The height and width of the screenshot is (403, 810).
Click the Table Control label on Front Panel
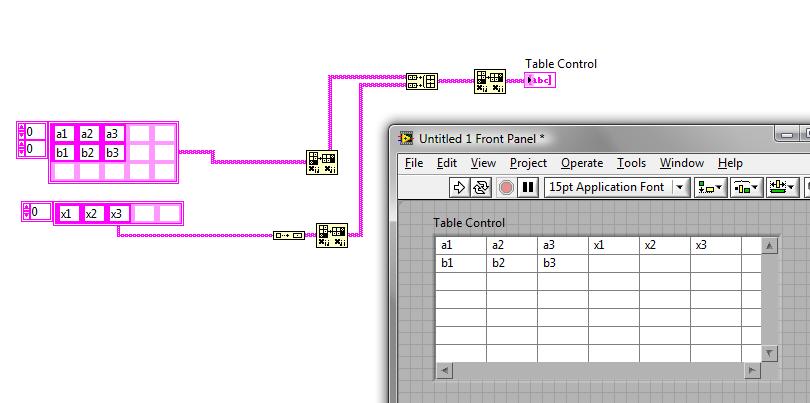469,223
